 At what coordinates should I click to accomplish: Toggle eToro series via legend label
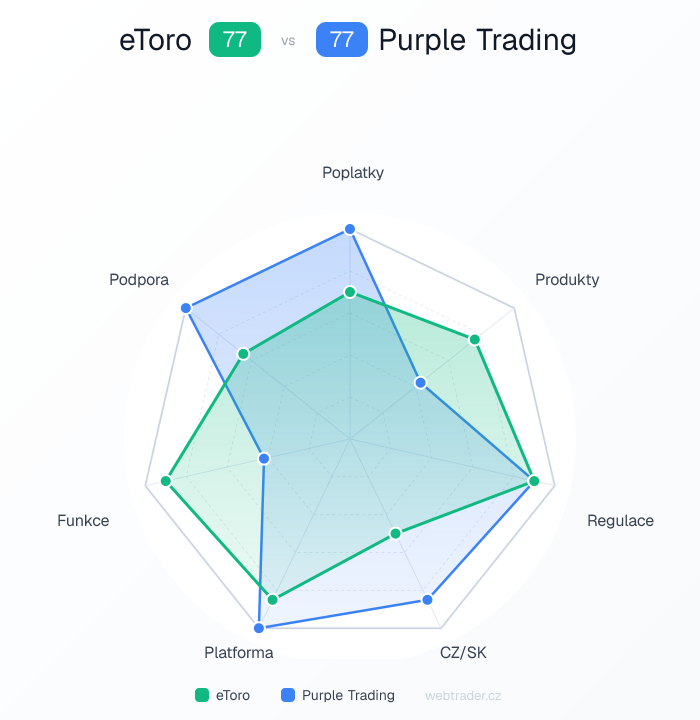[x=232, y=695]
